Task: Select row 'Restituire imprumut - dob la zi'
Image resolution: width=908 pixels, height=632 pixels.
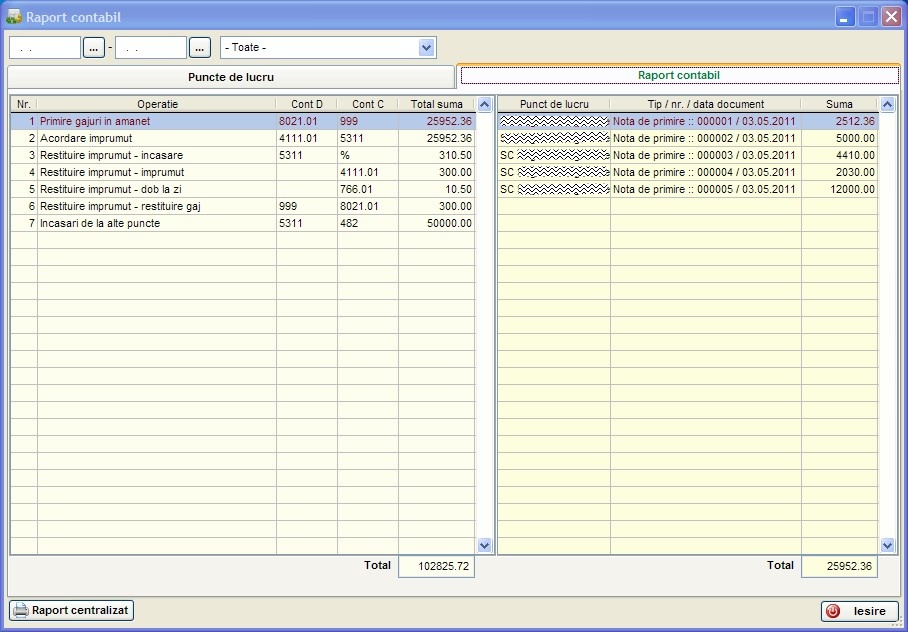Action: pos(243,189)
